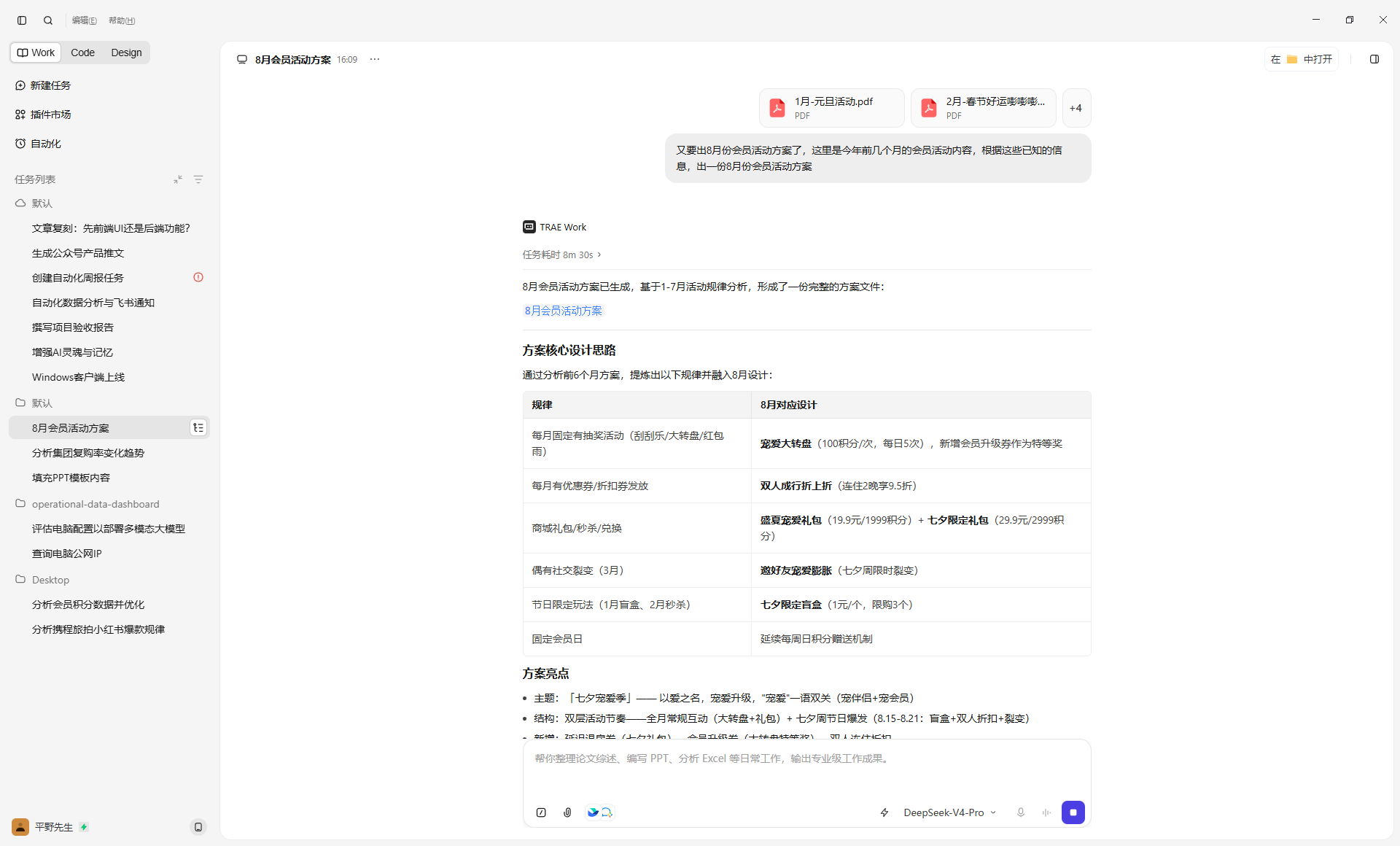Click the audio waveform icon
Screen dimensions: 1400x846
coord(1046,812)
